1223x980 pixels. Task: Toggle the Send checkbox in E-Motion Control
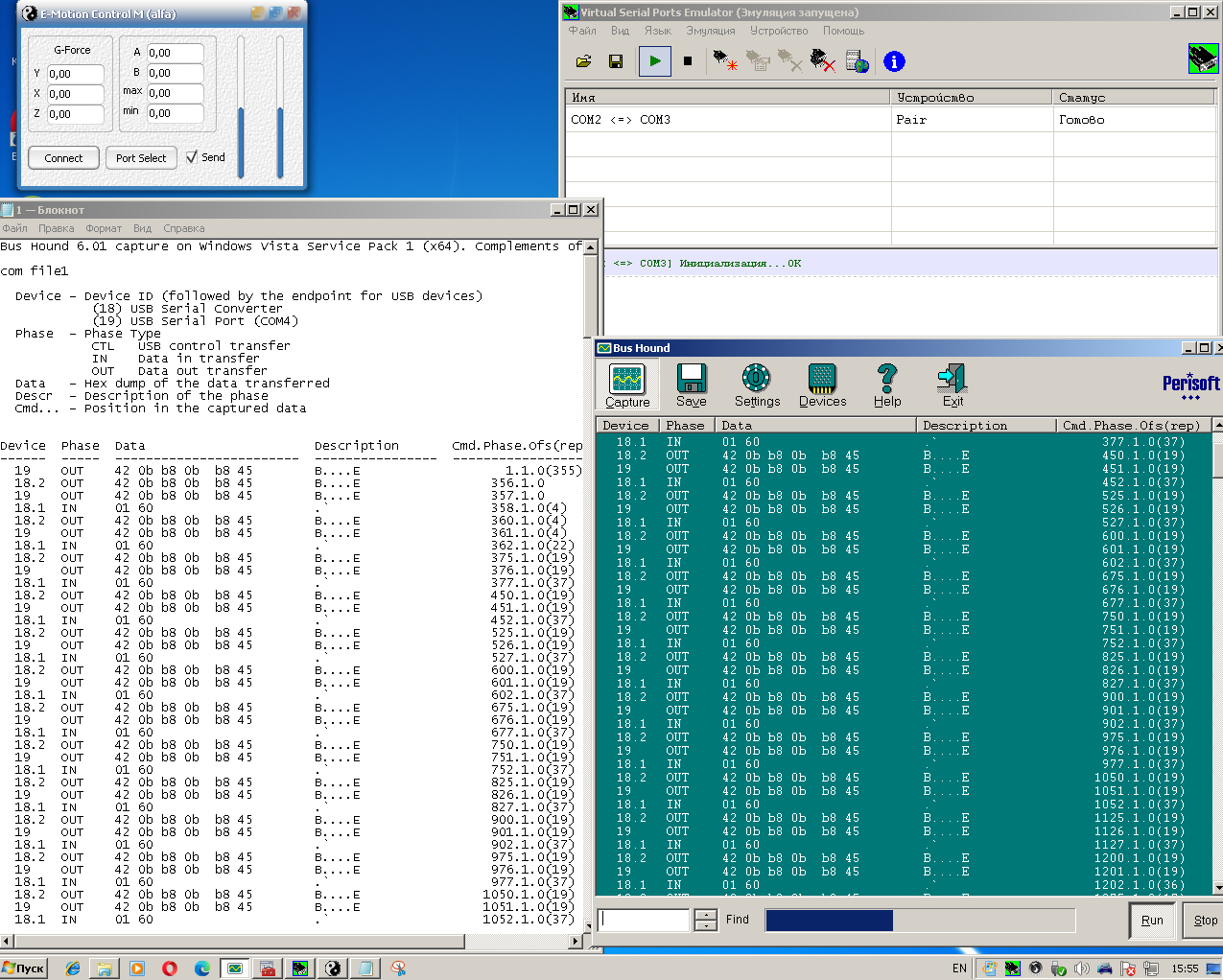point(193,157)
